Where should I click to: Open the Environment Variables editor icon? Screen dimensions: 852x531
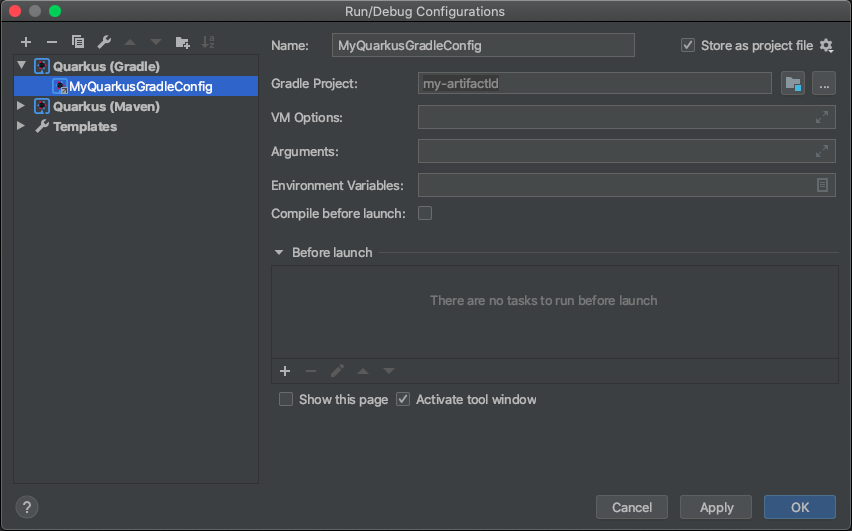(822, 185)
